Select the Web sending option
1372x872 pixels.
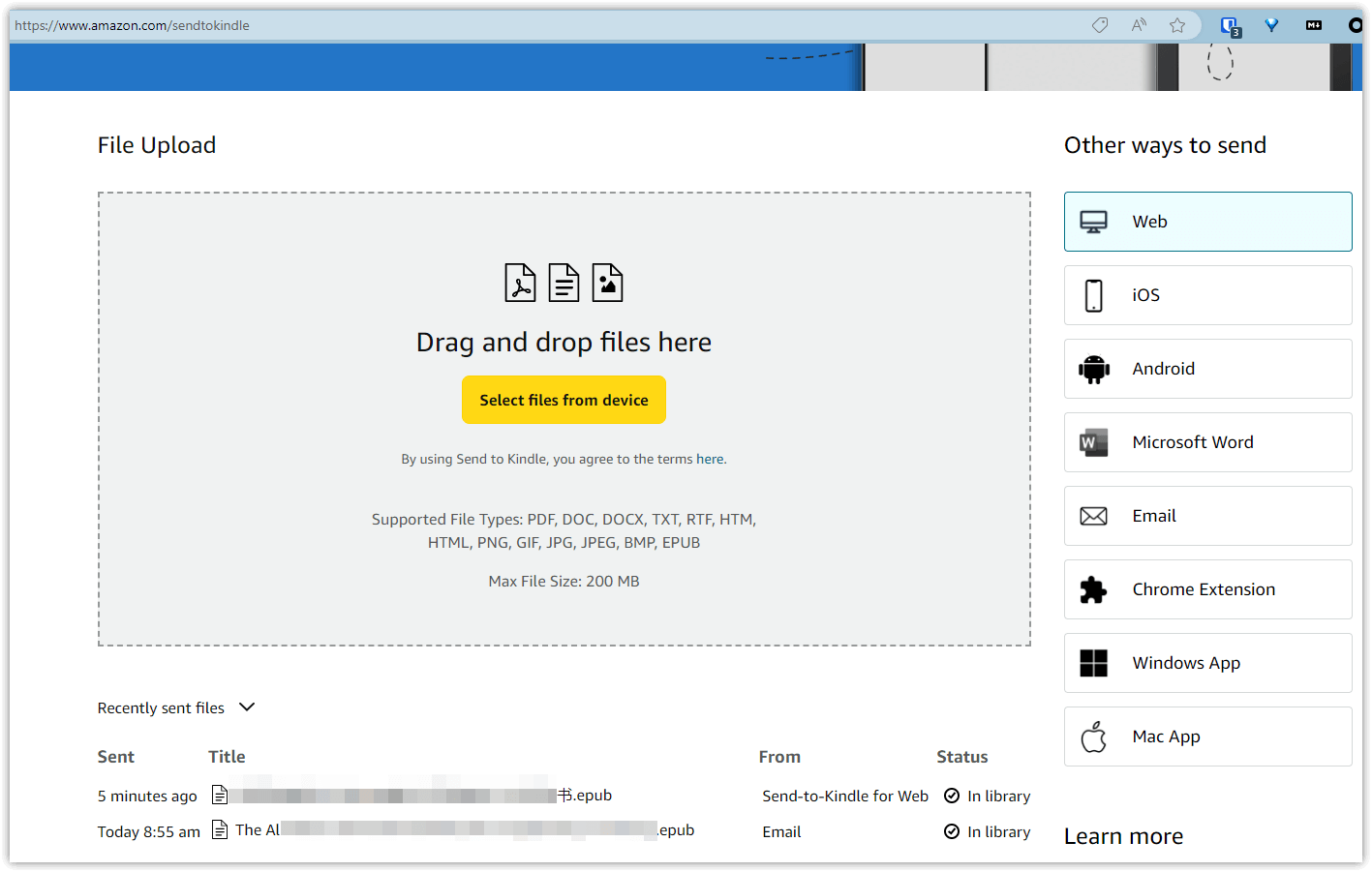click(1207, 222)
